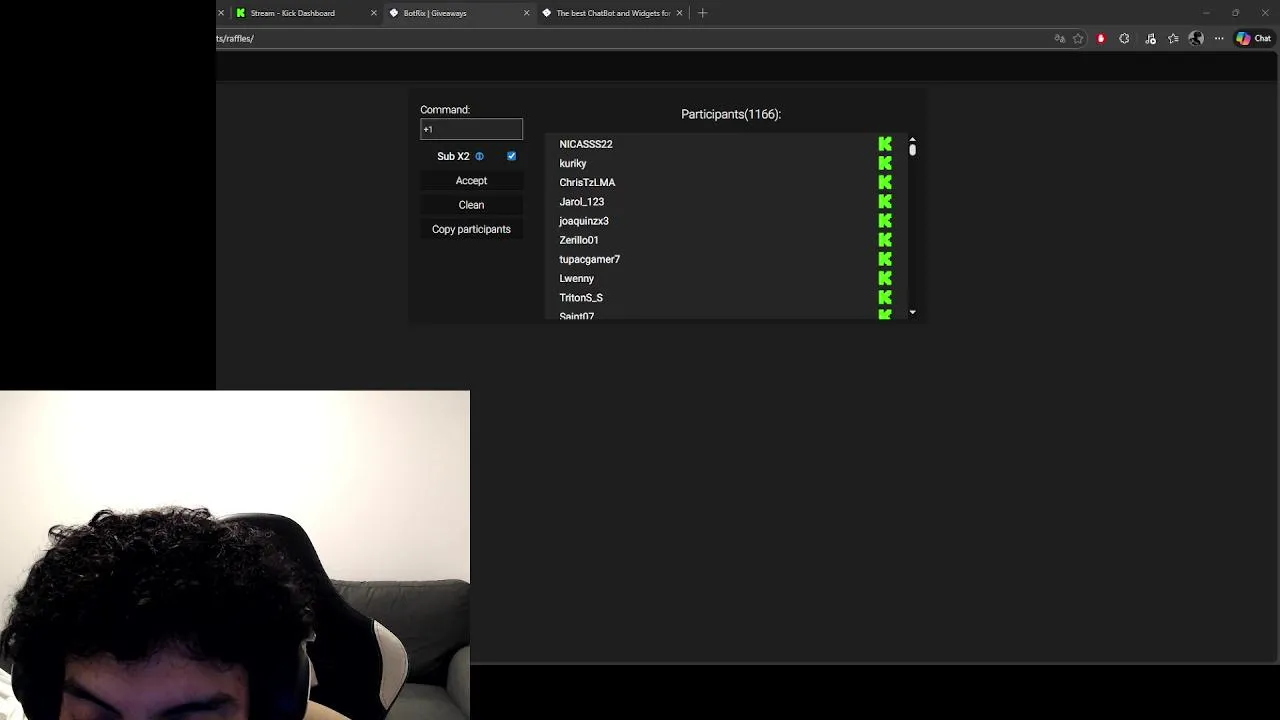
Task: Click the browser profile avatar
Action: click(1196, 38)
